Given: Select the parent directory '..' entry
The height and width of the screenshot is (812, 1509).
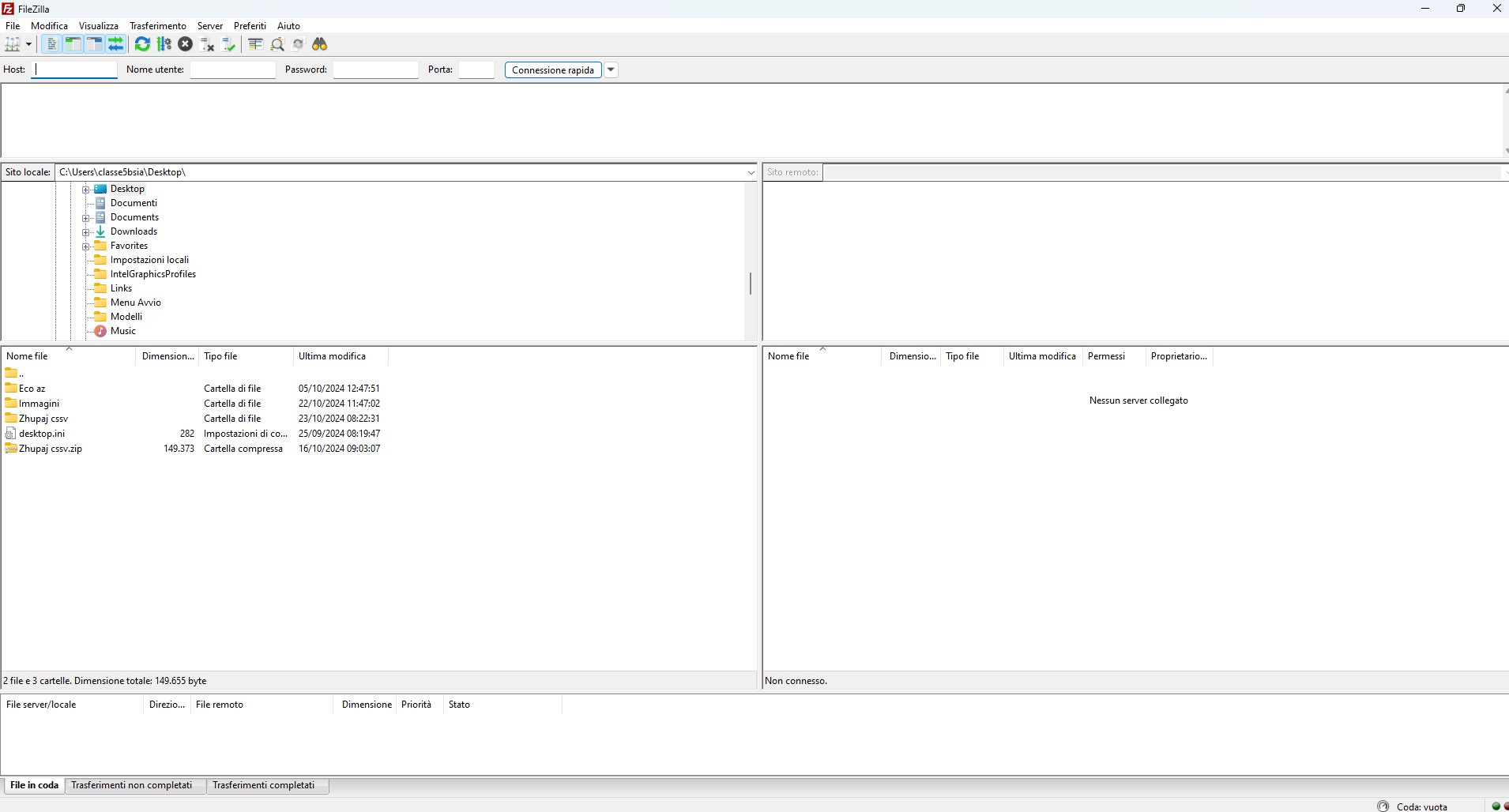Looking at the screenshot, I should coord(14,373).
